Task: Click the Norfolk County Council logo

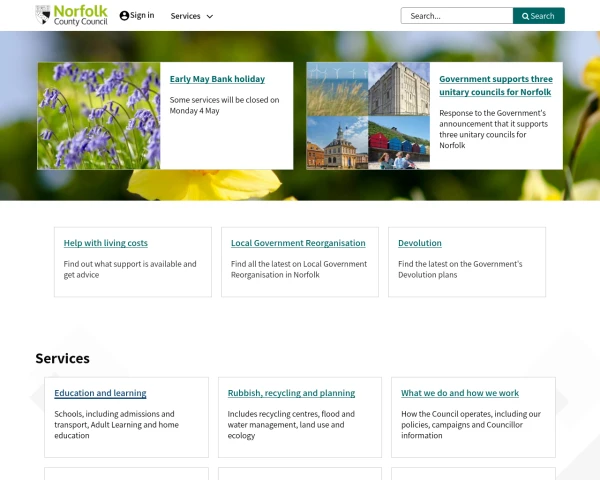Action: 71,15
